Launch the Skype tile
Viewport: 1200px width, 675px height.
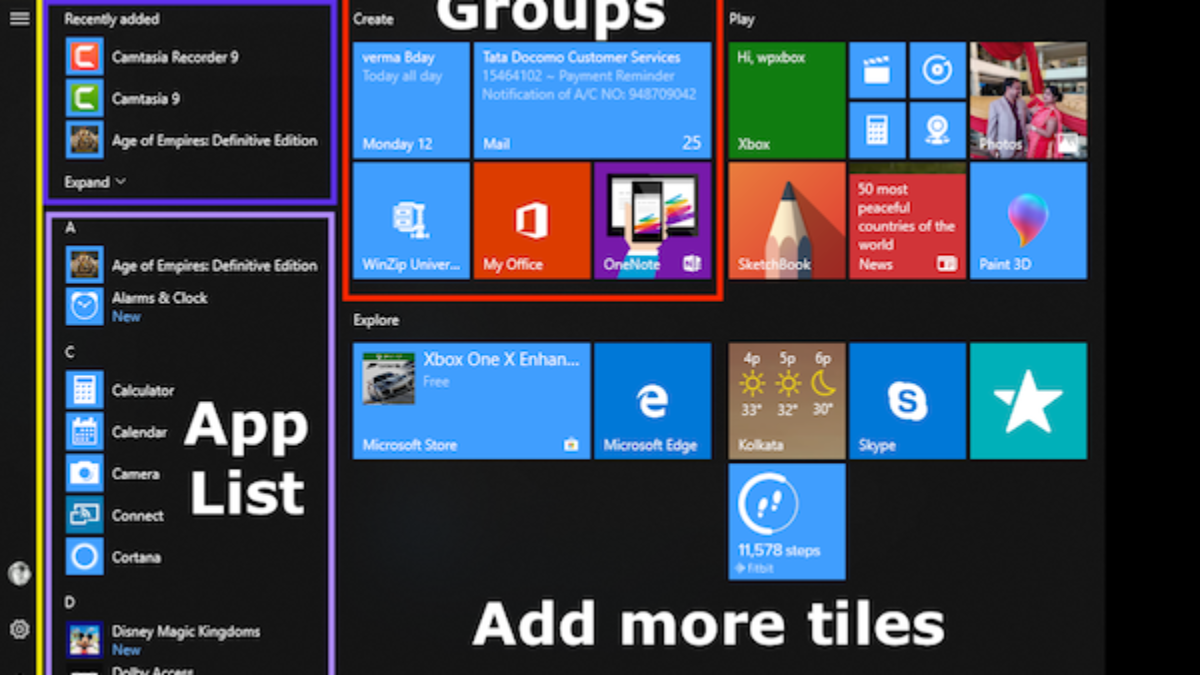(907, 401)
